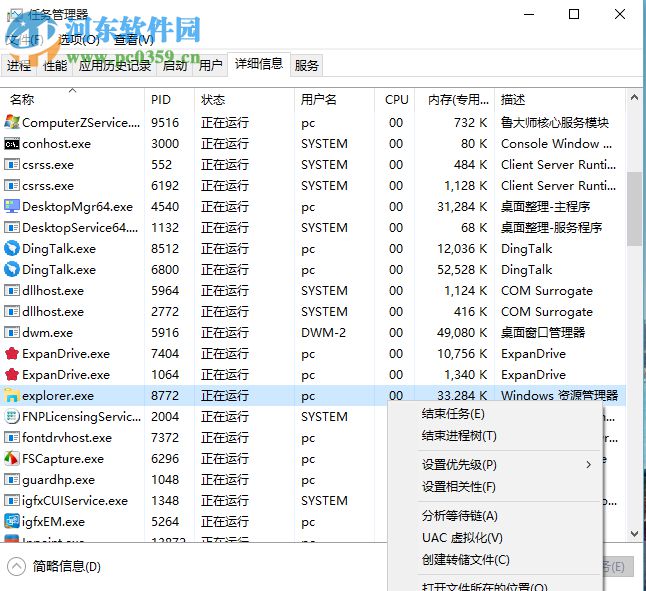Sort by 名称 column header
Image resolution: width=646 pixels, height=591 pixels.
click(72, 100)
